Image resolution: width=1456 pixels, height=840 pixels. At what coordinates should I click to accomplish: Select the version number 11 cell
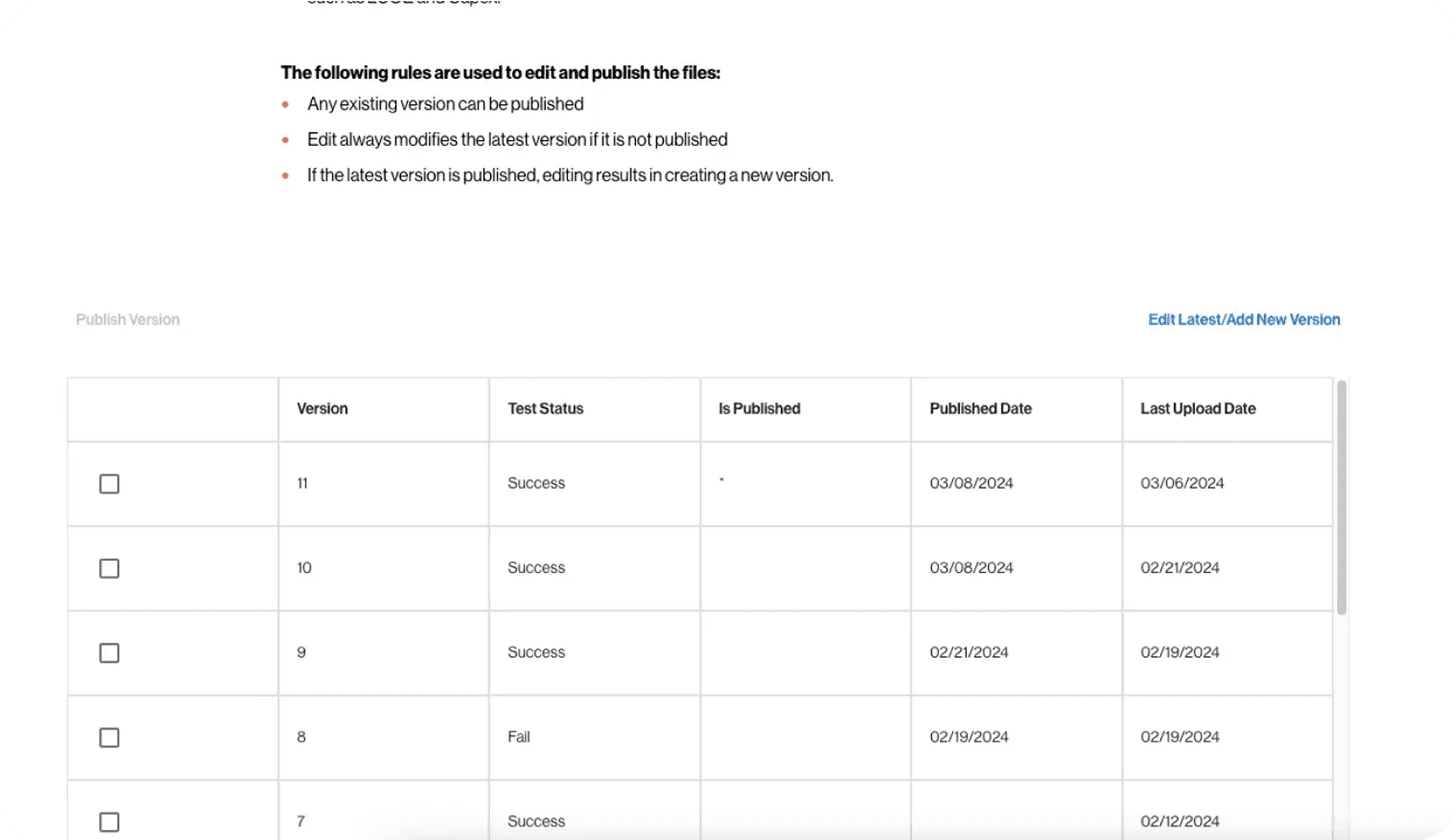coord(303,483)
